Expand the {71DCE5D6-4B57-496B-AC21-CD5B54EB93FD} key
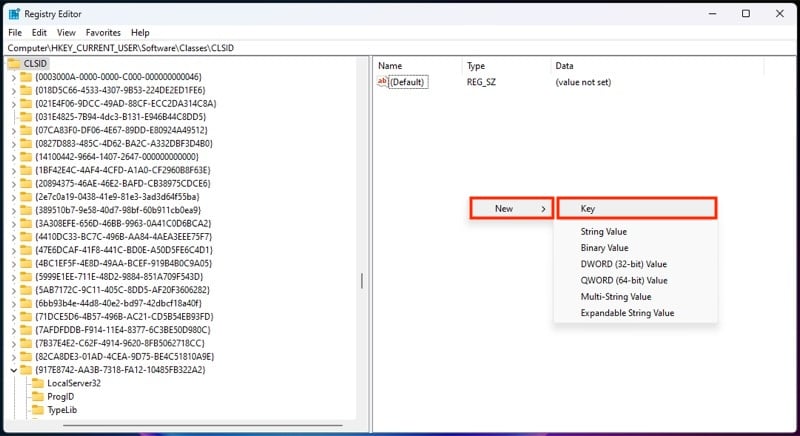800x436 pixels. click(14, 317)
